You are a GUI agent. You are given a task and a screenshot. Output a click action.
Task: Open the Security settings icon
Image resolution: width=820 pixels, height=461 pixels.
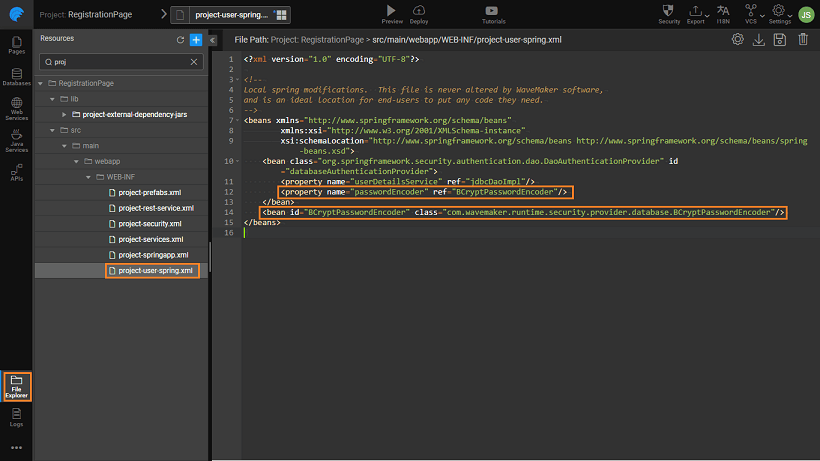click(x=669, y=10)
